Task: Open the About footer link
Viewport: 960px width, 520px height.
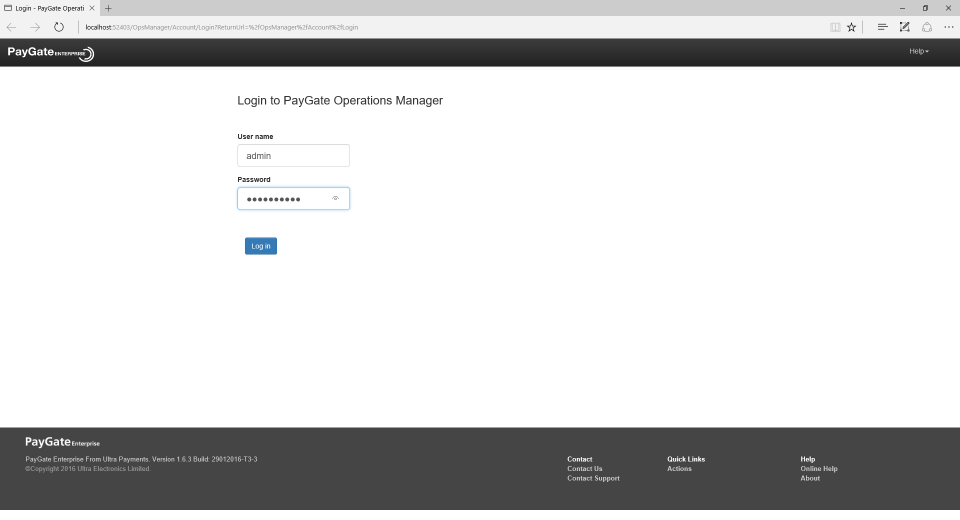Action: point(810,478)
